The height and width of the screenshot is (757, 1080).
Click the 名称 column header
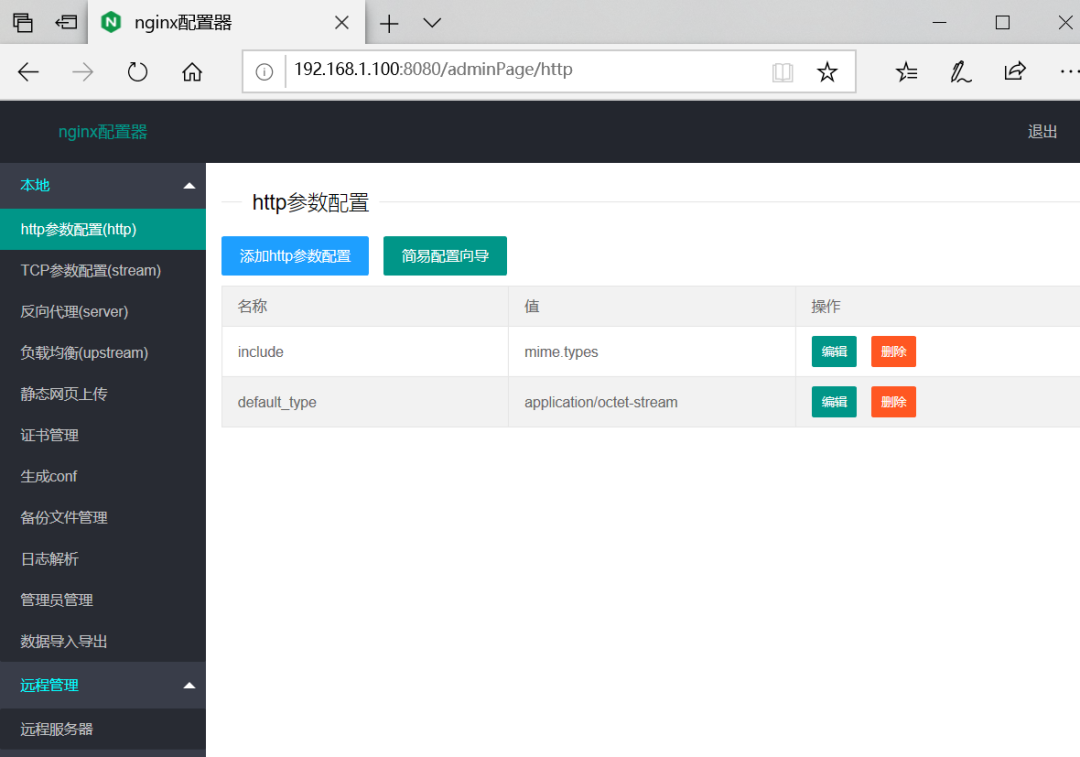[x=365, y=307]
